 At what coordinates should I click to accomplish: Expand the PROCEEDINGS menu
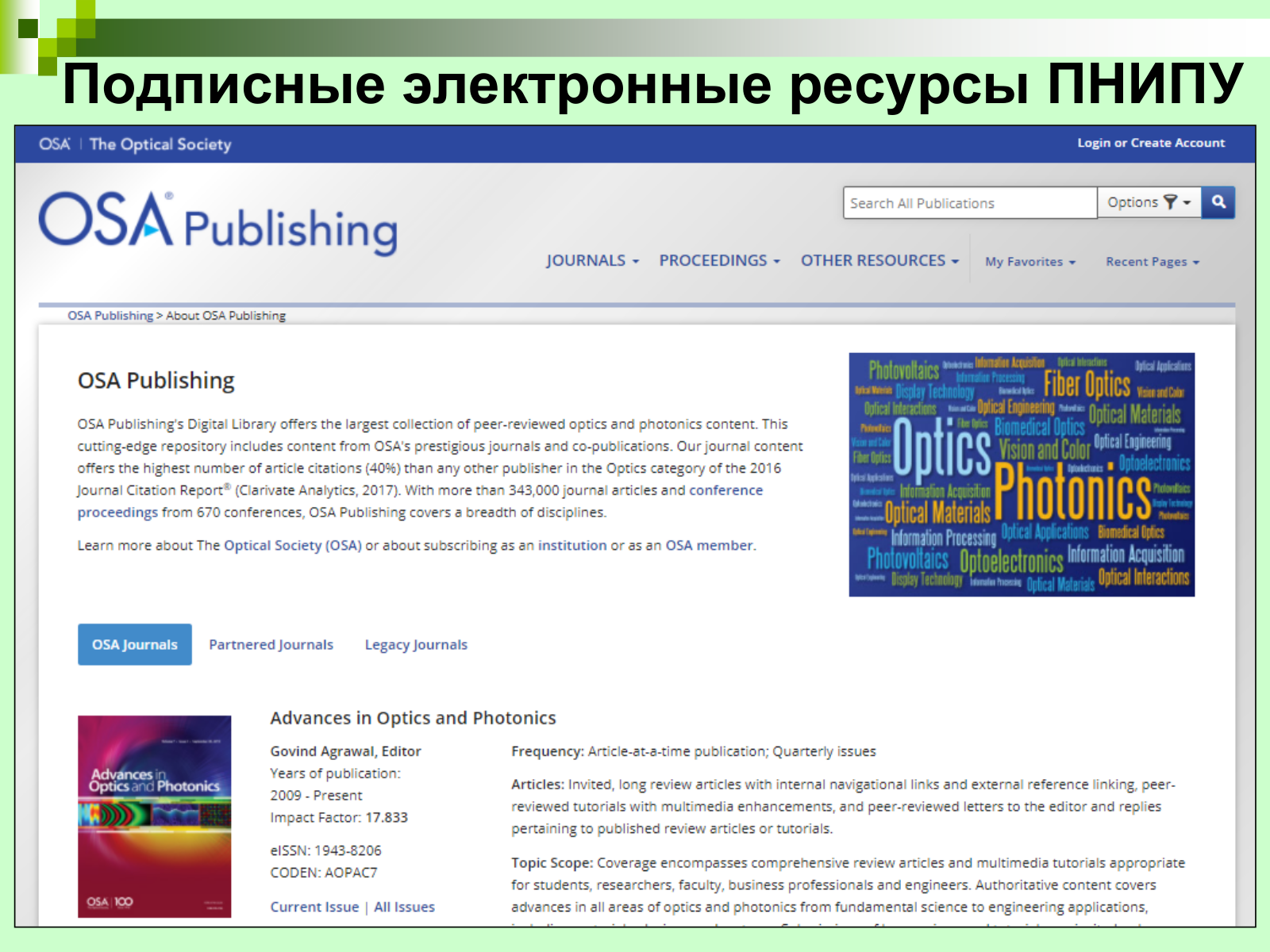720,261
